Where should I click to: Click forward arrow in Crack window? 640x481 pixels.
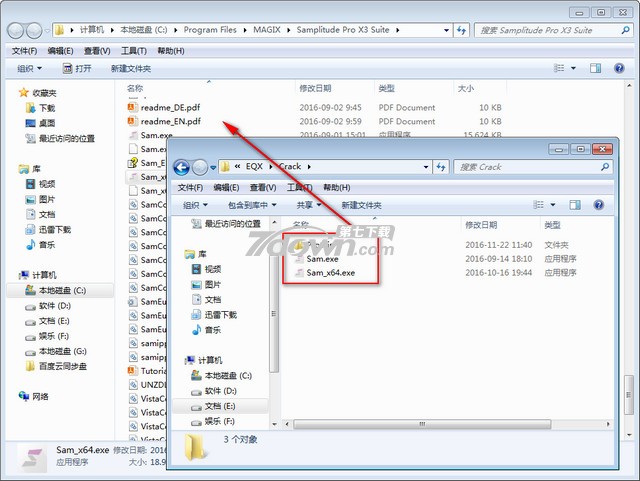200,167
